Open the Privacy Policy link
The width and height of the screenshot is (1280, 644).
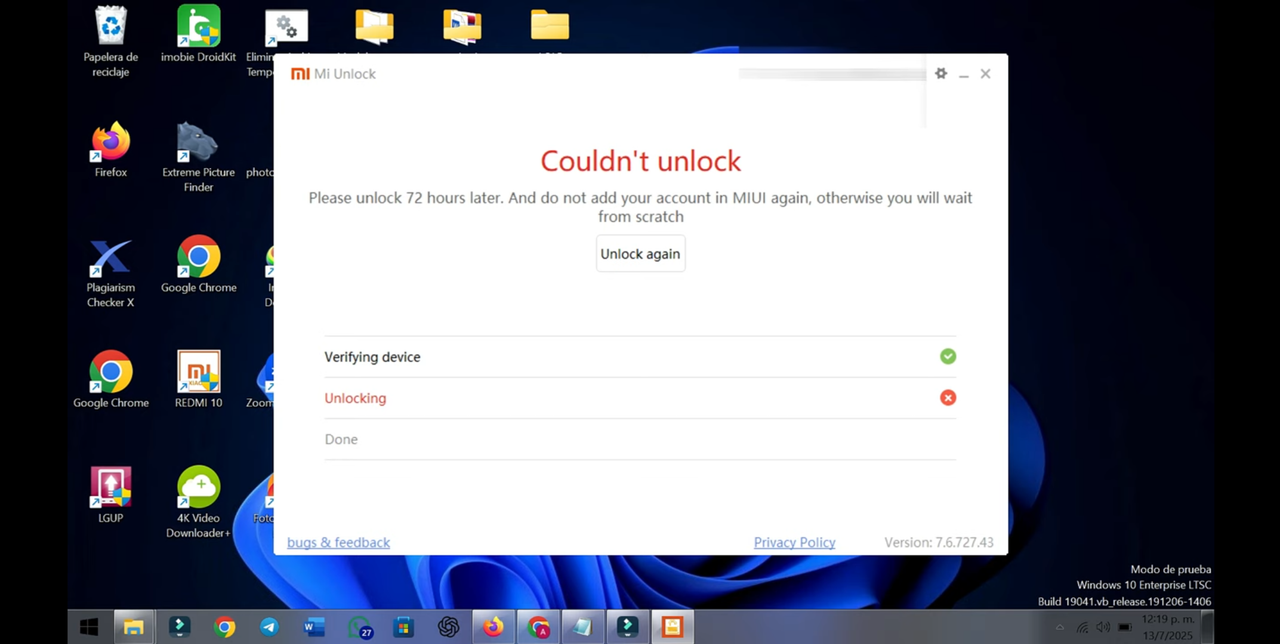[794, 542]
